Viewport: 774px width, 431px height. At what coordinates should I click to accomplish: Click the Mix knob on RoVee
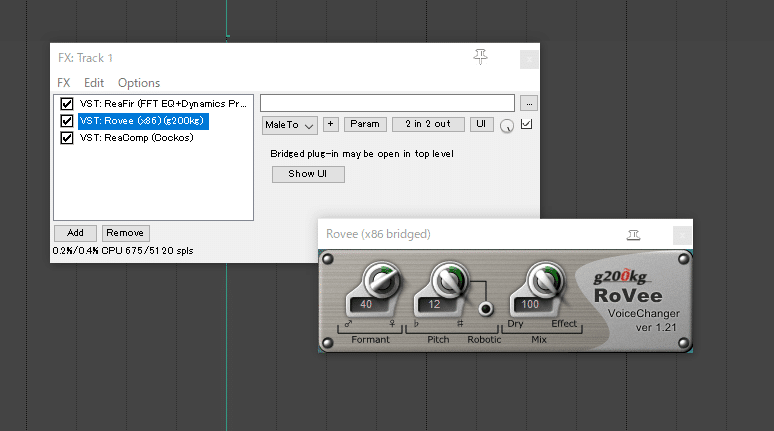click(545, 280)
